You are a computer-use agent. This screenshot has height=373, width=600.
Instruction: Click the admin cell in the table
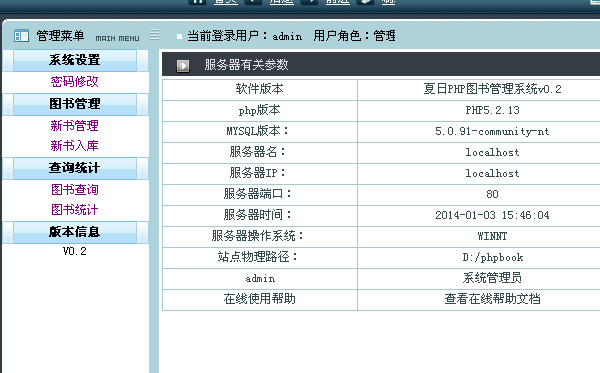click(260, 279)
